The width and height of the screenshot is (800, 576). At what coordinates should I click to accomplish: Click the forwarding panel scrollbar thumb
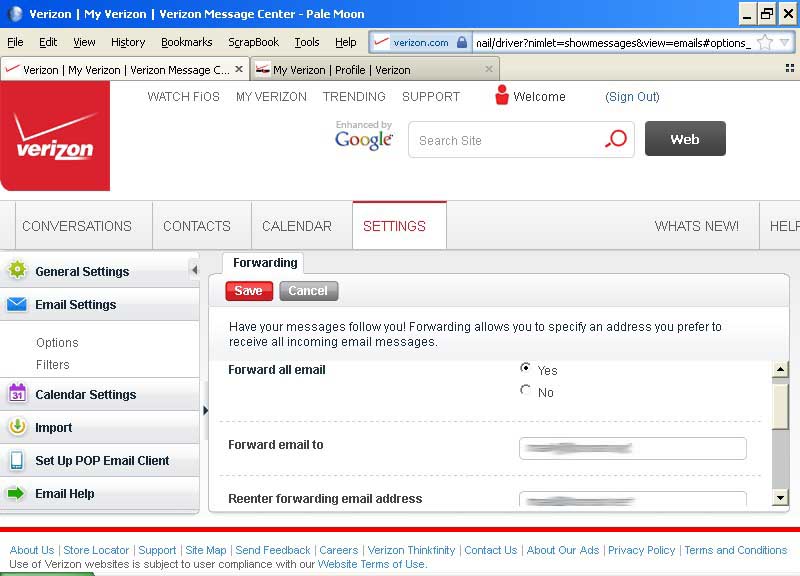pyautogui.click(x=781, y=406)
